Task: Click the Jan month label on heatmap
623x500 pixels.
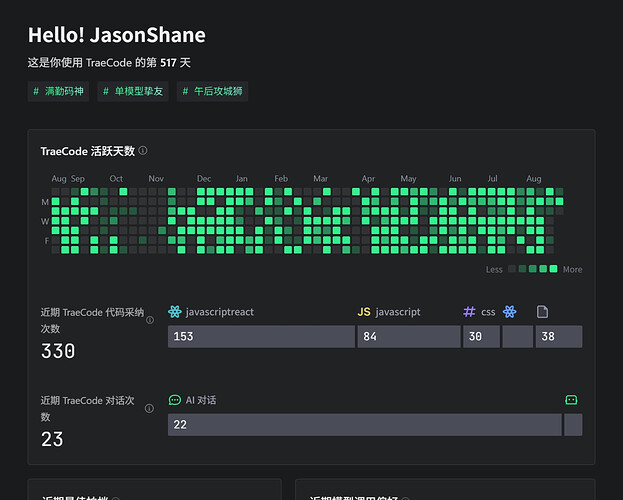Action: [242, 179]
